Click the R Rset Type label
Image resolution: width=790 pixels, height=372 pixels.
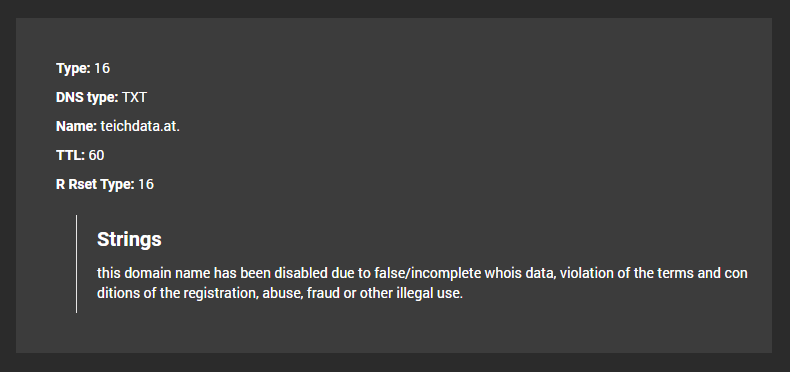[x=95, y=184]
